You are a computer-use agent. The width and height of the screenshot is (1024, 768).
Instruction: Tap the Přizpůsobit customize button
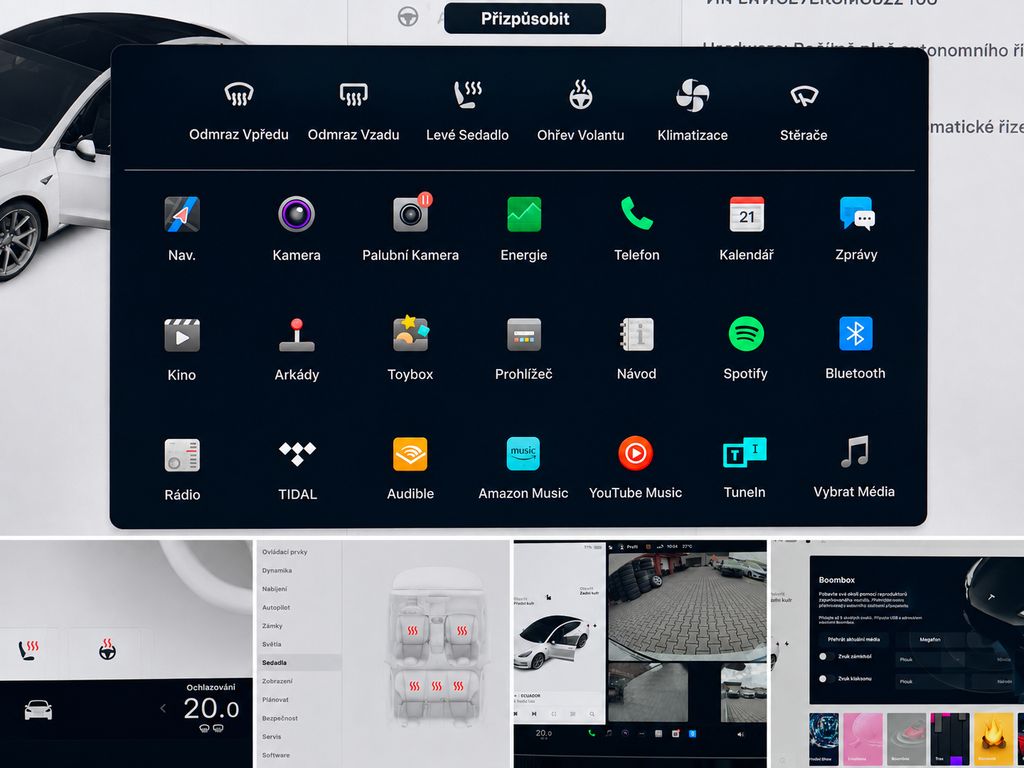[x=525, y=18]
